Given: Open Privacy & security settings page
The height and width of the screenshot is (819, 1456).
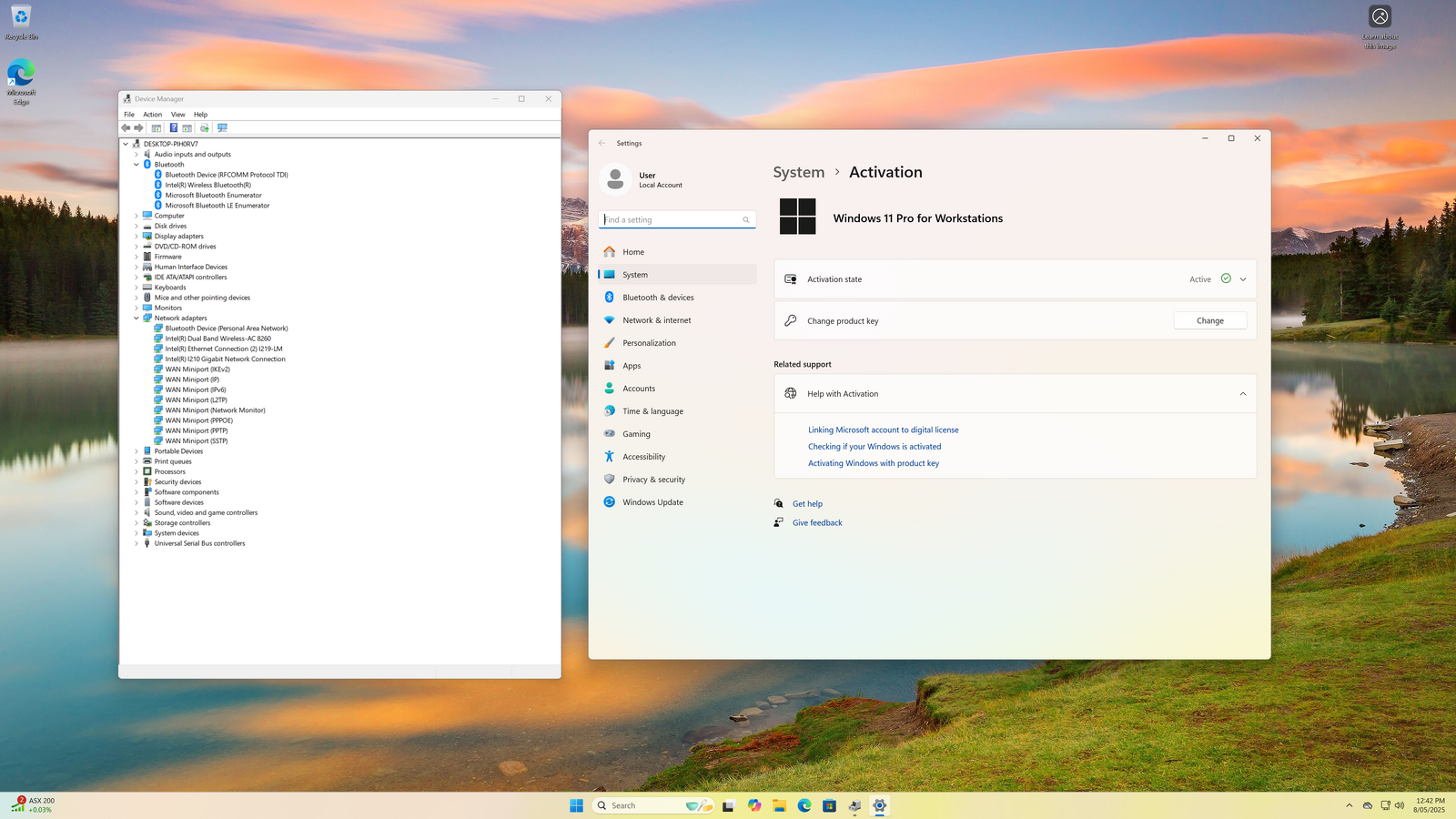Looking at the screenshot, I should tap(677, 480).
